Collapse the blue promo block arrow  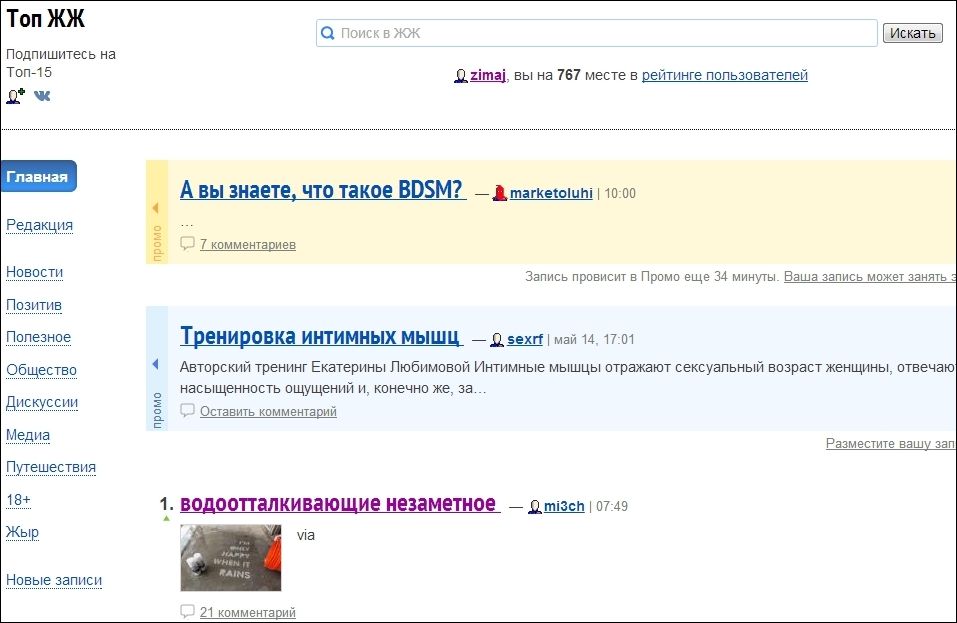pos(156,364)
